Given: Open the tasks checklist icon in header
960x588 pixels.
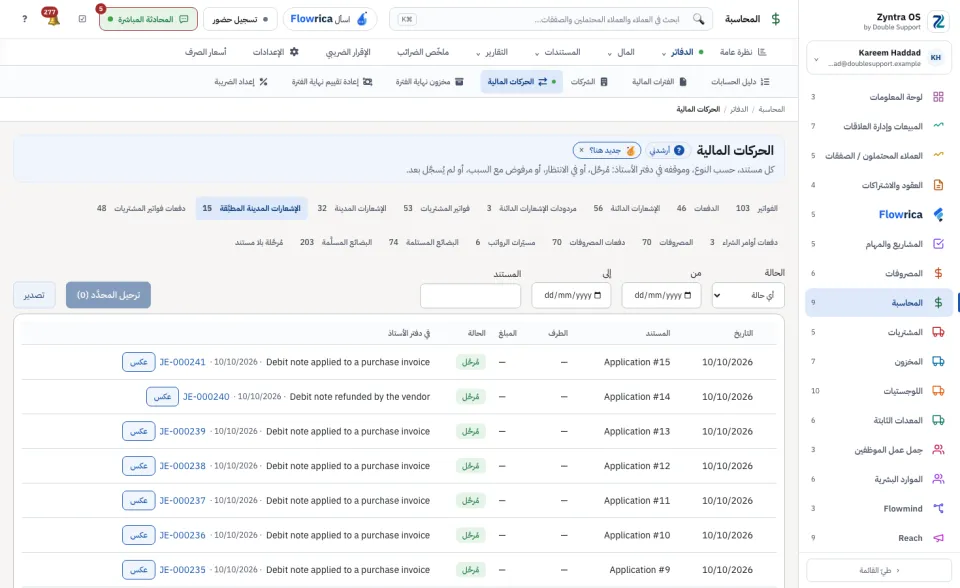Looking at the screenshot, I should pyautogui.click(x=83, y=19).
